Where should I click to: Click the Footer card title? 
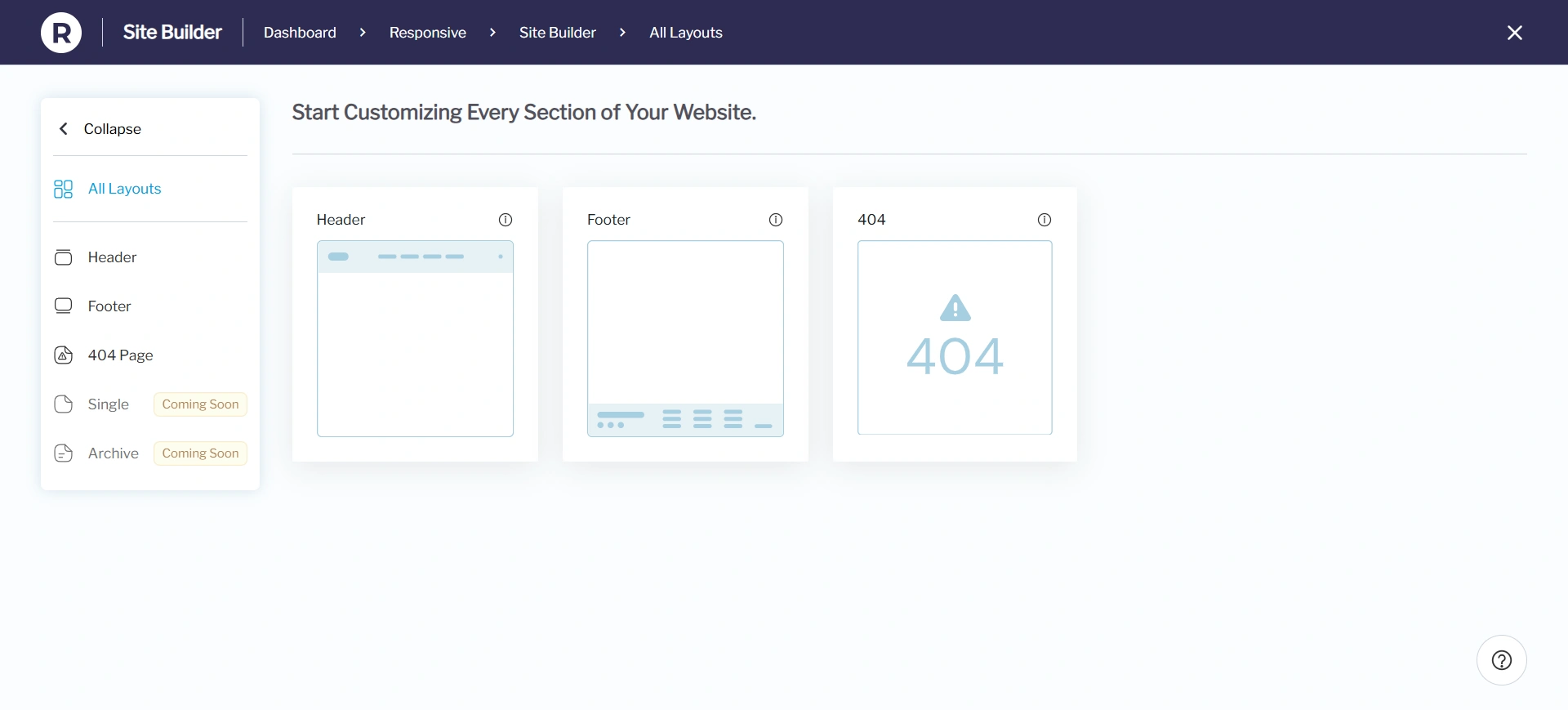click(608, 220)
